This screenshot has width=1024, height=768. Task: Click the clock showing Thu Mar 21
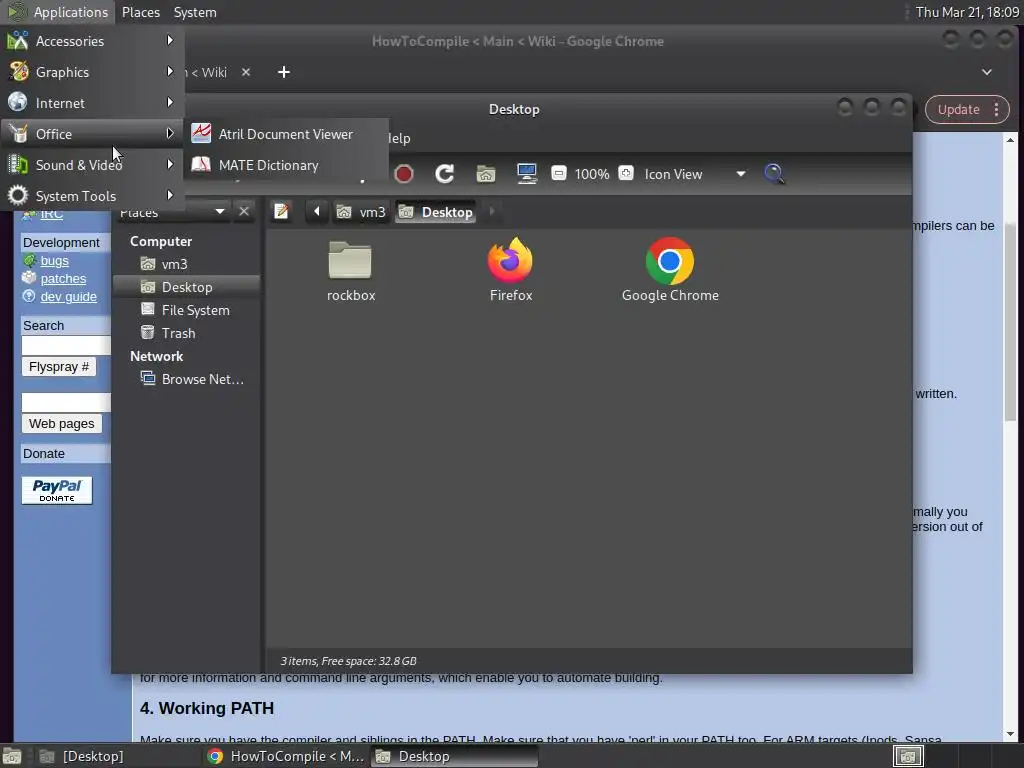click(967, 12)
